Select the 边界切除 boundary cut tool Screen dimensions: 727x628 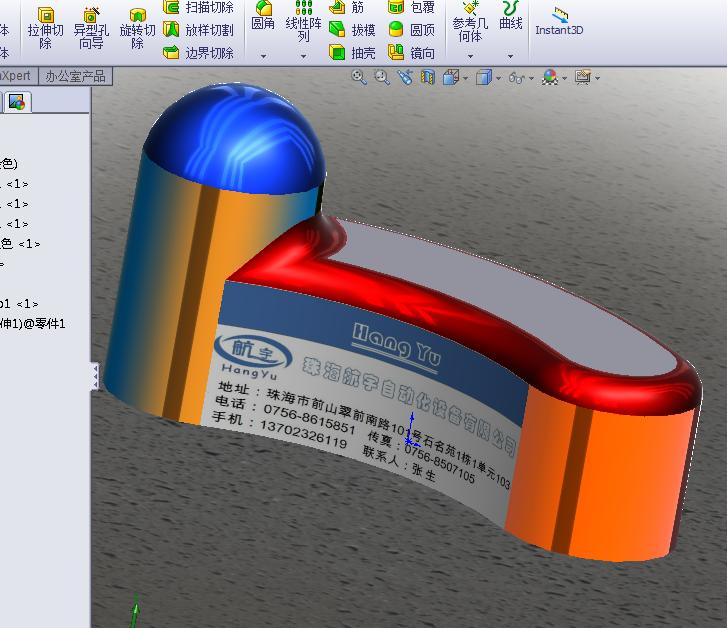click(x=198, y=52)
